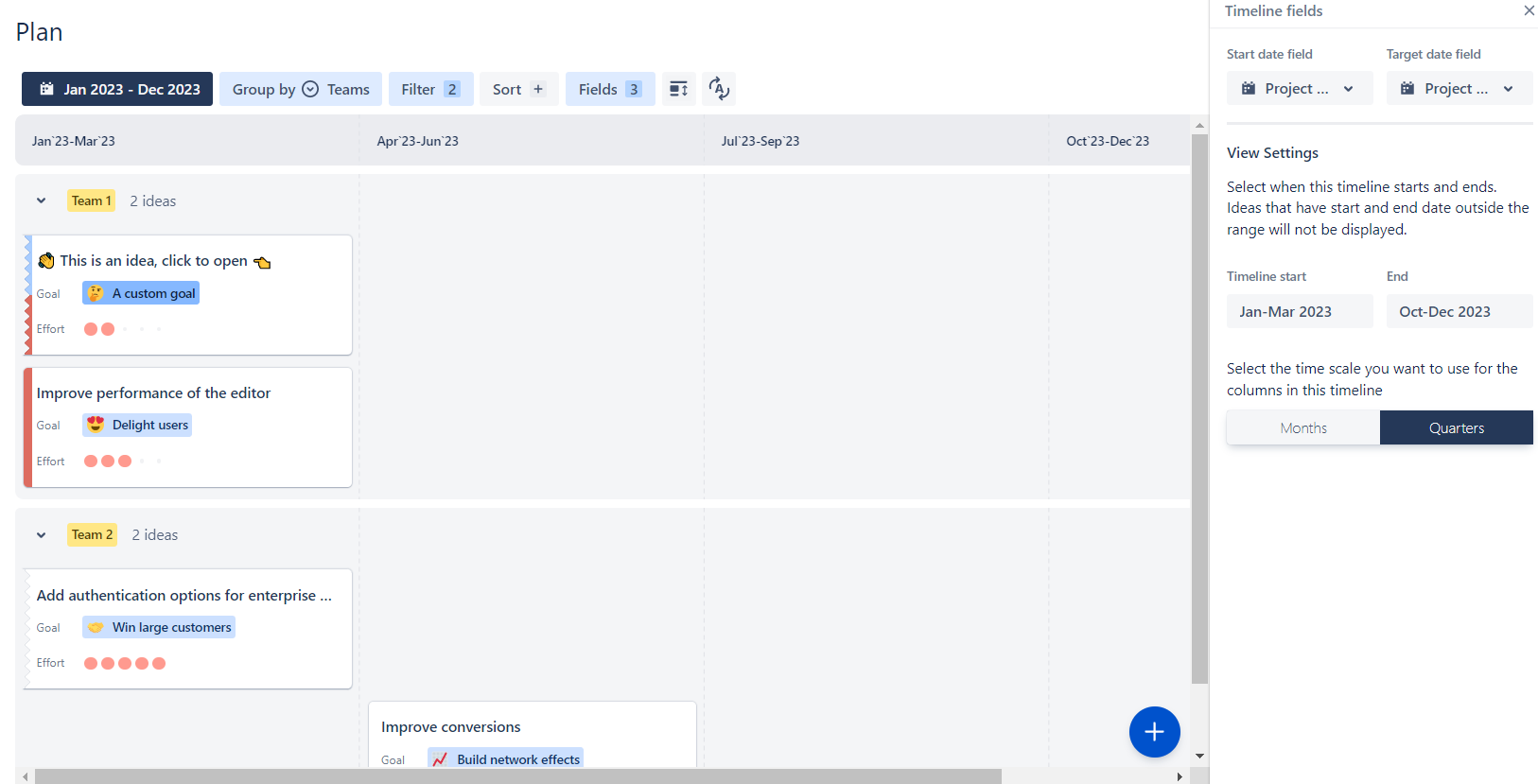
Task: Click the handshake icon on Win large customers
Action: pos(96,627)
